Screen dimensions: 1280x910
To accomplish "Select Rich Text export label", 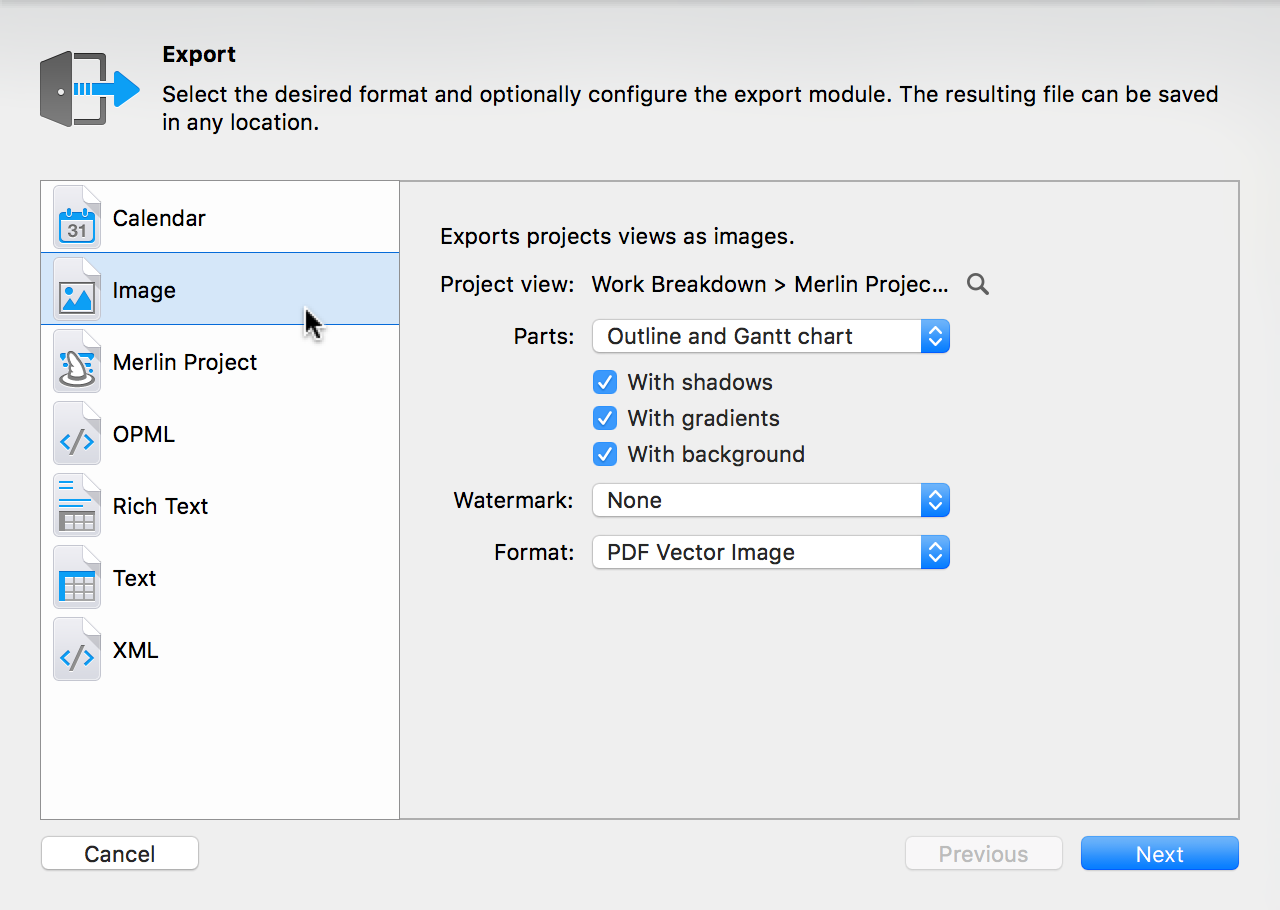I will click(160, 506).
